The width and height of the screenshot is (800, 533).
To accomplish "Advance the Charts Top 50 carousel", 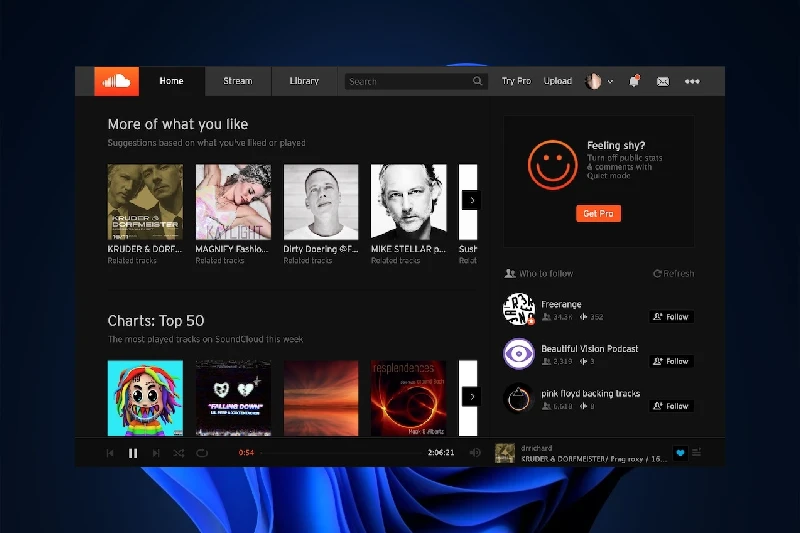I will click(x=471, y=397).
